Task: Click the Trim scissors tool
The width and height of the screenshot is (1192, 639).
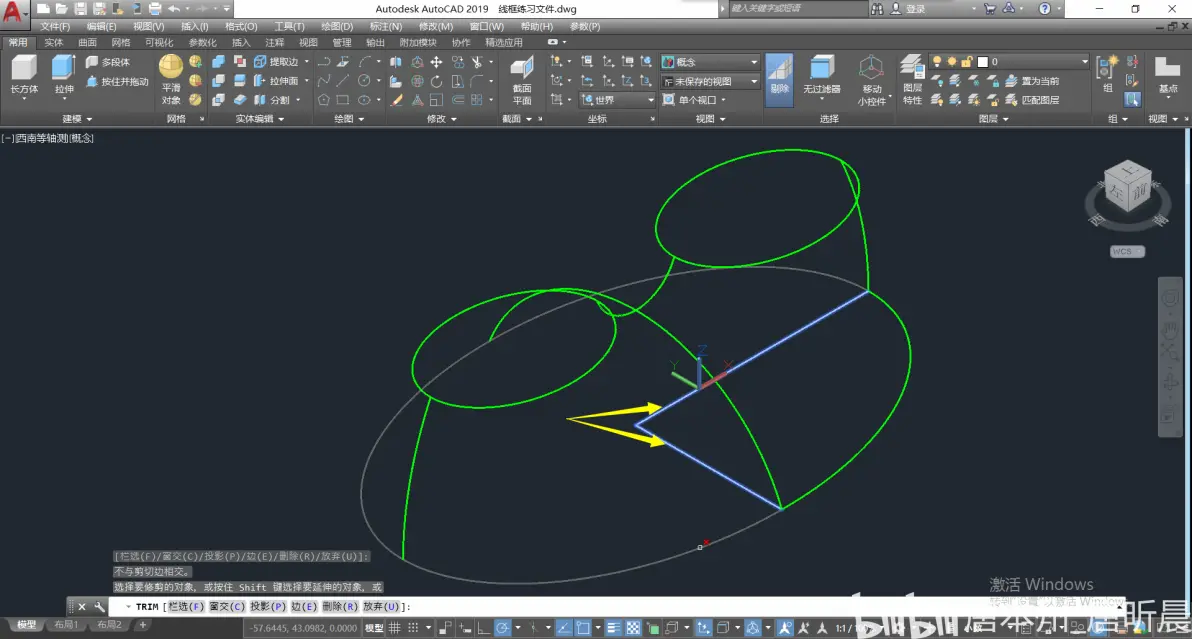Action: pos(477,62)
